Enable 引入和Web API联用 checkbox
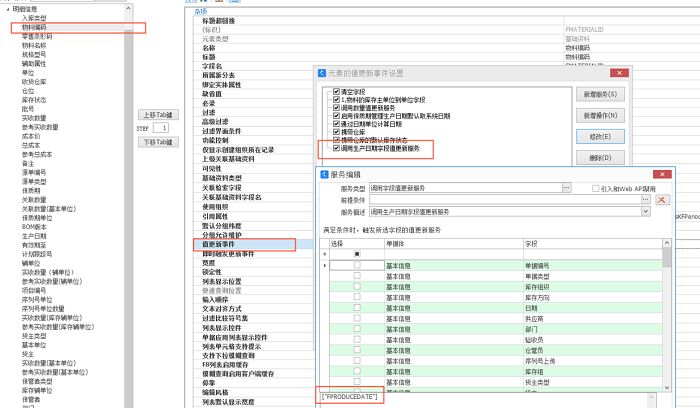 594,188
